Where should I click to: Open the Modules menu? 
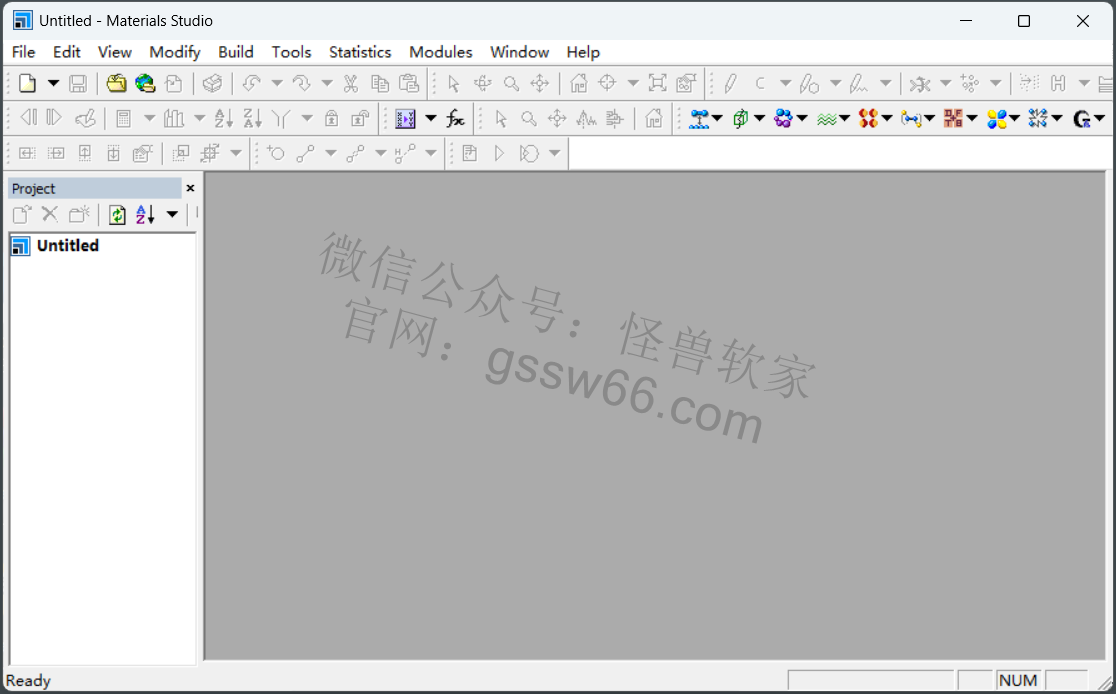[x=441, y=52]
